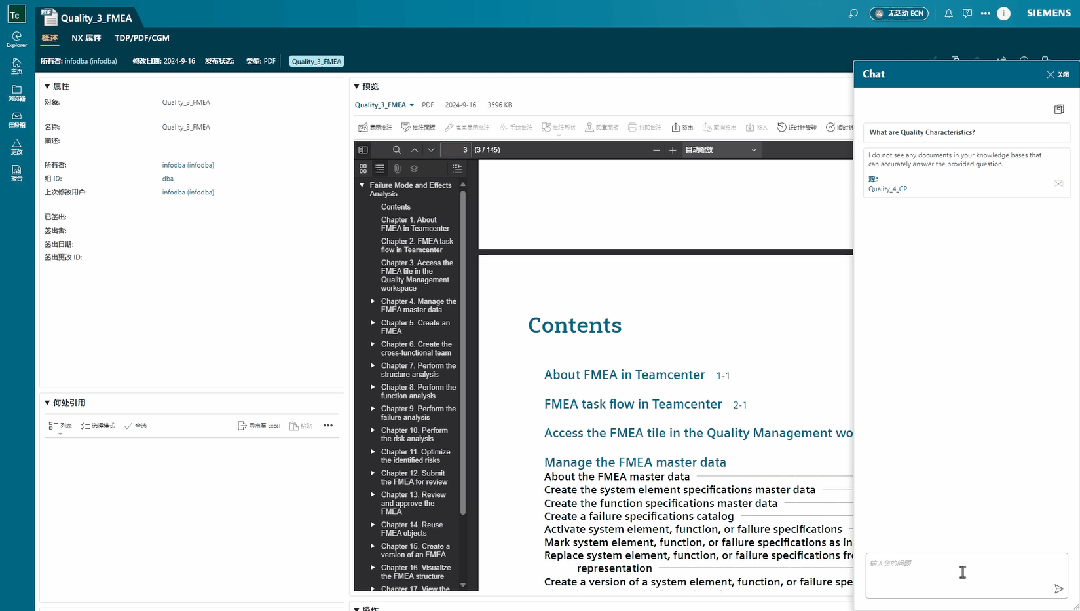Screen dimensions: 1080x611
Task: Collapse the properties section triangle
Action: [x=47, y=86]
